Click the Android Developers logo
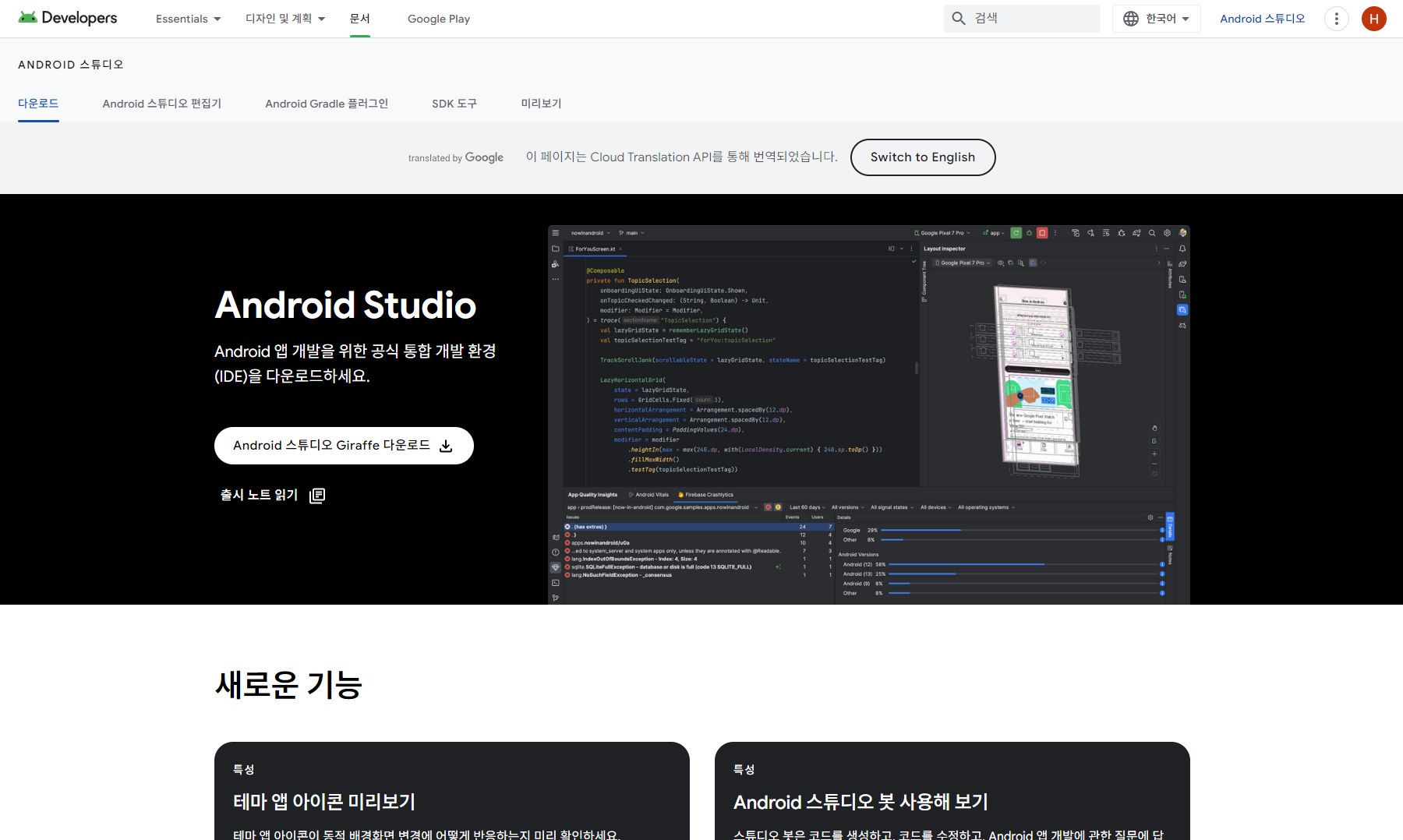Viewport: 1403px width, 840px height. click(68, 18)
